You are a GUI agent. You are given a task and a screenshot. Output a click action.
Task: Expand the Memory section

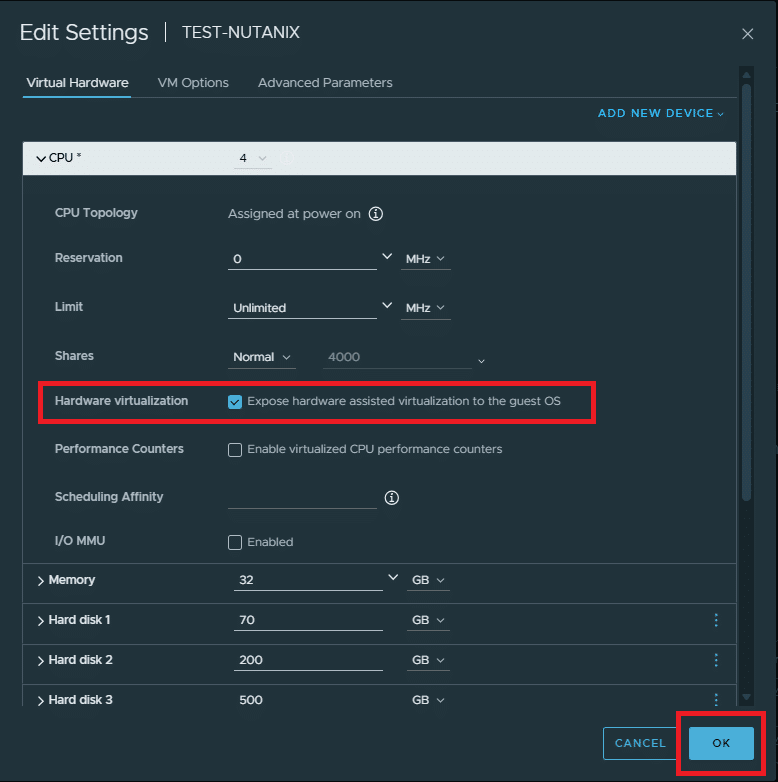[41, 581]
